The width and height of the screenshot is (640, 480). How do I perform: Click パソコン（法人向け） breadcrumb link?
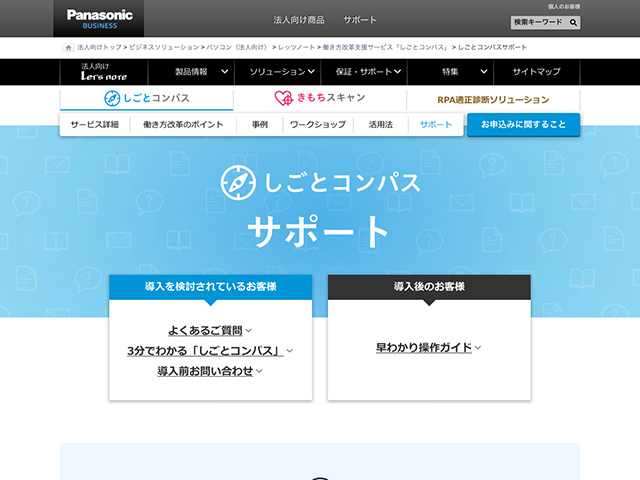pyautogui.click(x=237, y=47)
